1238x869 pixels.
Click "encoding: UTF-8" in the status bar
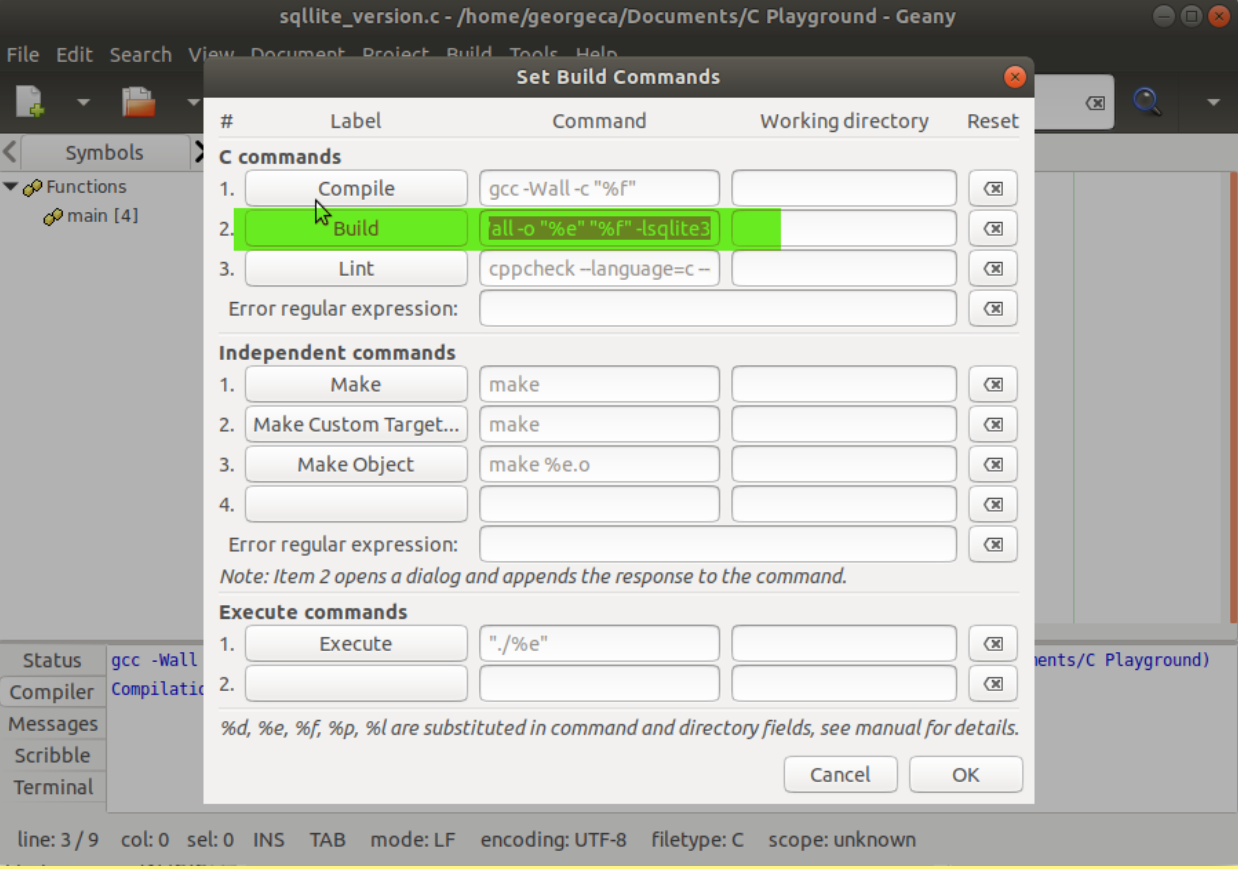[553, 840]
